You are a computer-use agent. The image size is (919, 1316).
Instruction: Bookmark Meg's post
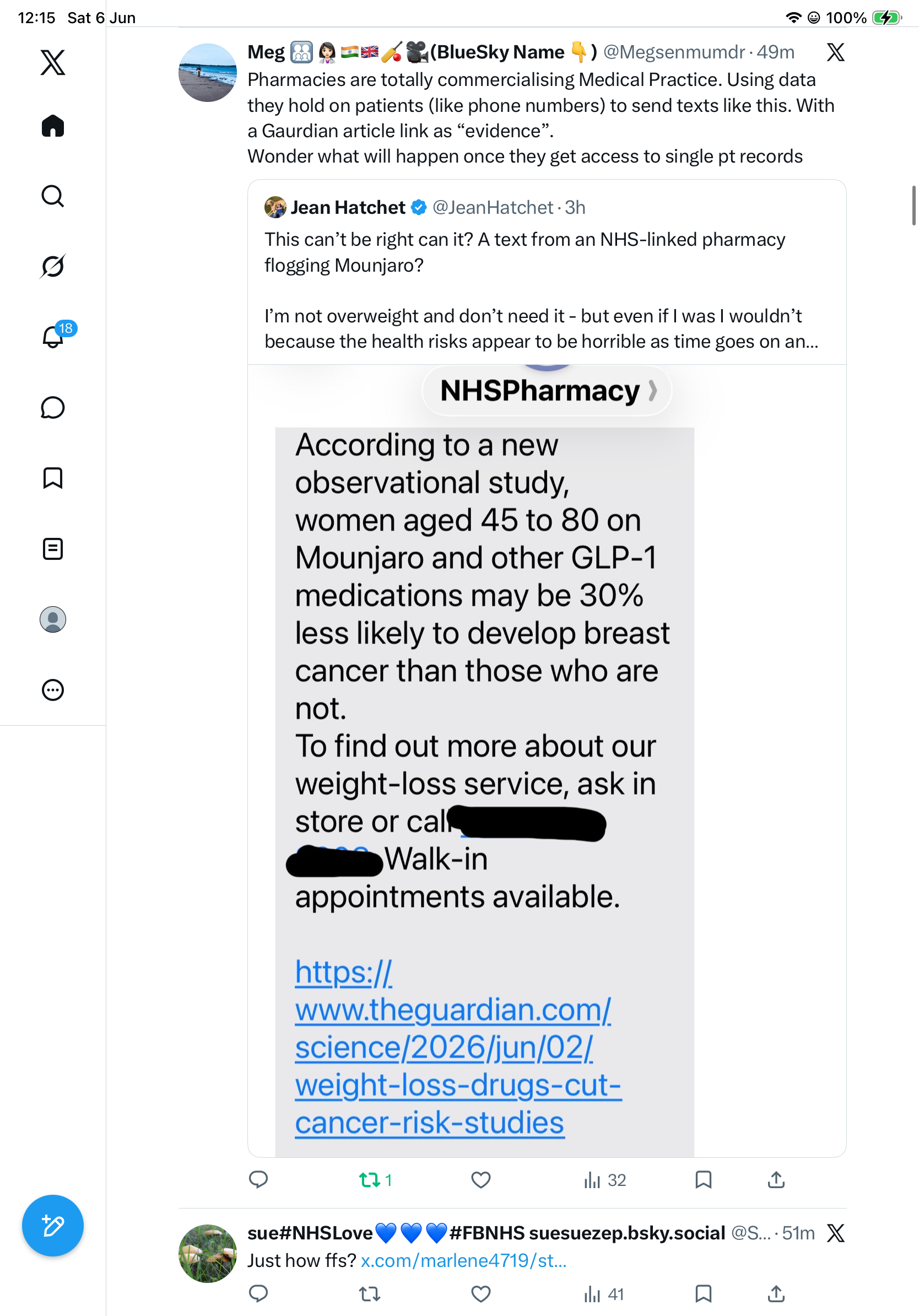(703, 1179)
